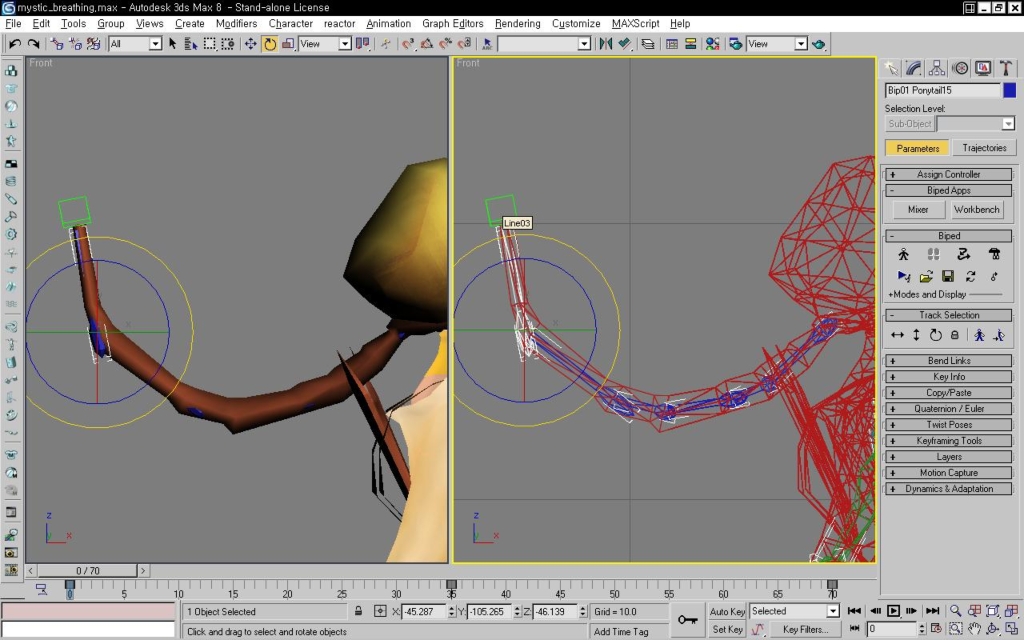Click the object name field Bip01 Ponytail15
The width and height of the screenshot is (1024, 640).
pos(942,90)
